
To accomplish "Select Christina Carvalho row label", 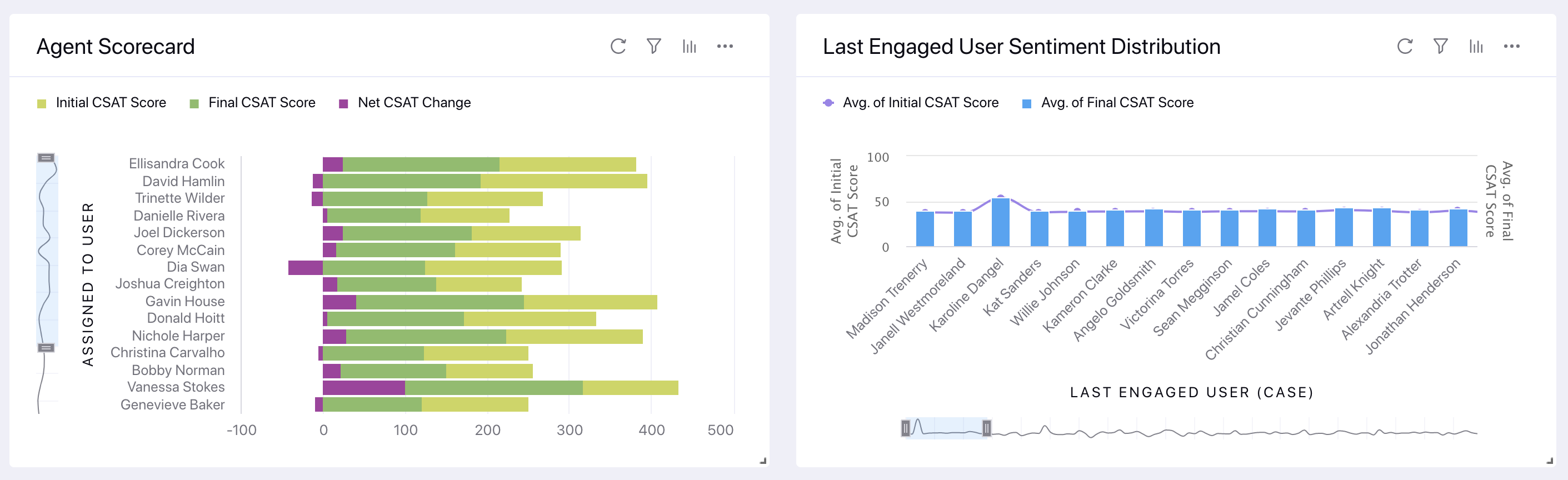I will (167, 352).
